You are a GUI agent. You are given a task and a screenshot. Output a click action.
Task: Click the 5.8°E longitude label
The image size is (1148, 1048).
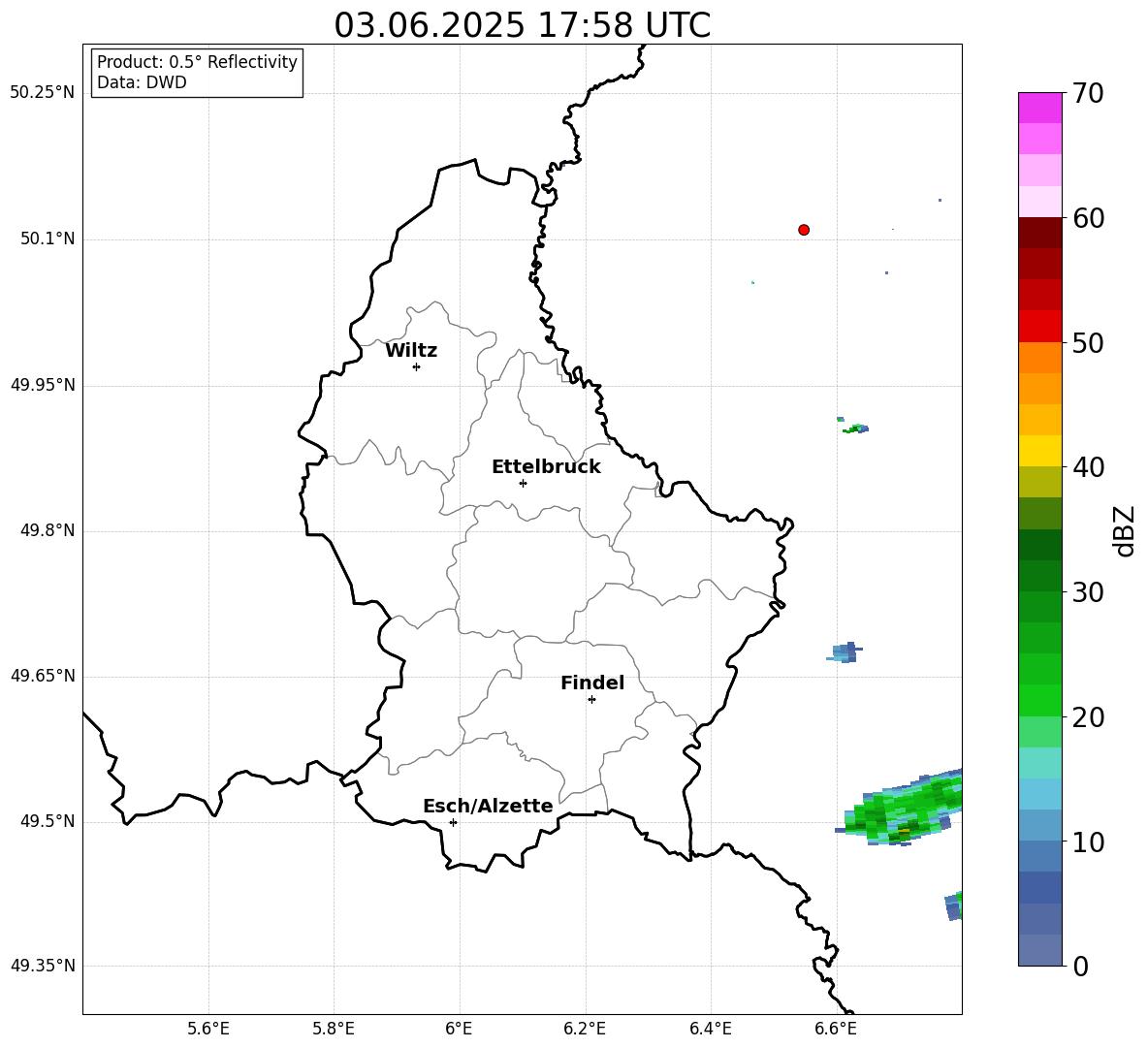(x=334, y=1029)
